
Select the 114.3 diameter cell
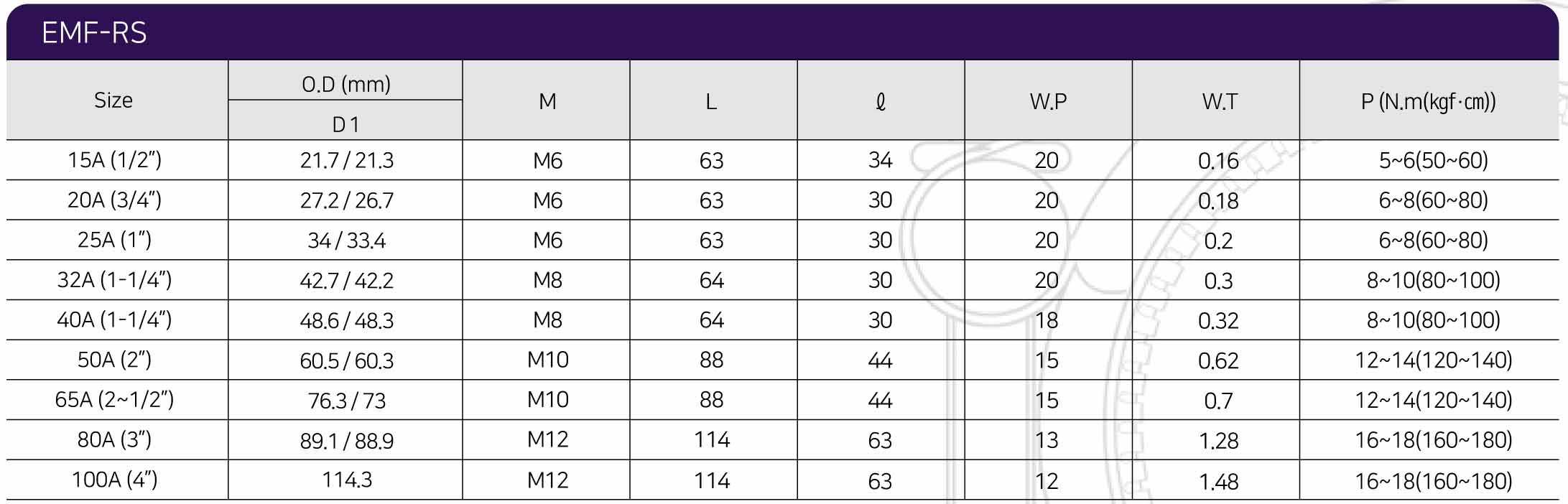(x=346, y=480)
